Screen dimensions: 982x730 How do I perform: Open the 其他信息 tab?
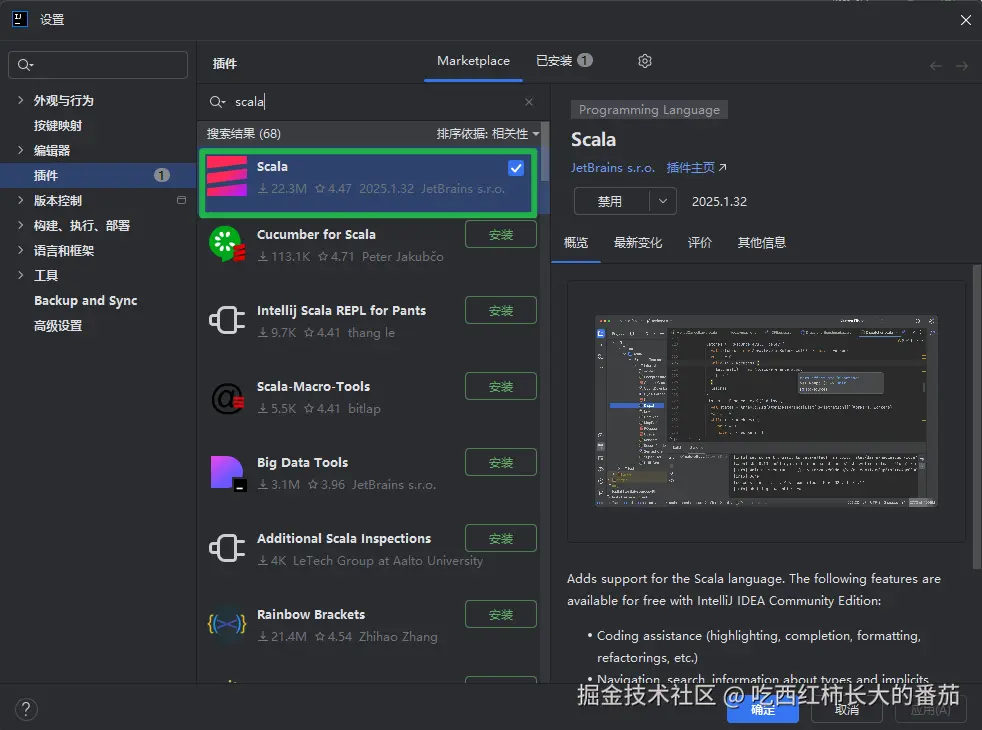[x=762, y=242]
